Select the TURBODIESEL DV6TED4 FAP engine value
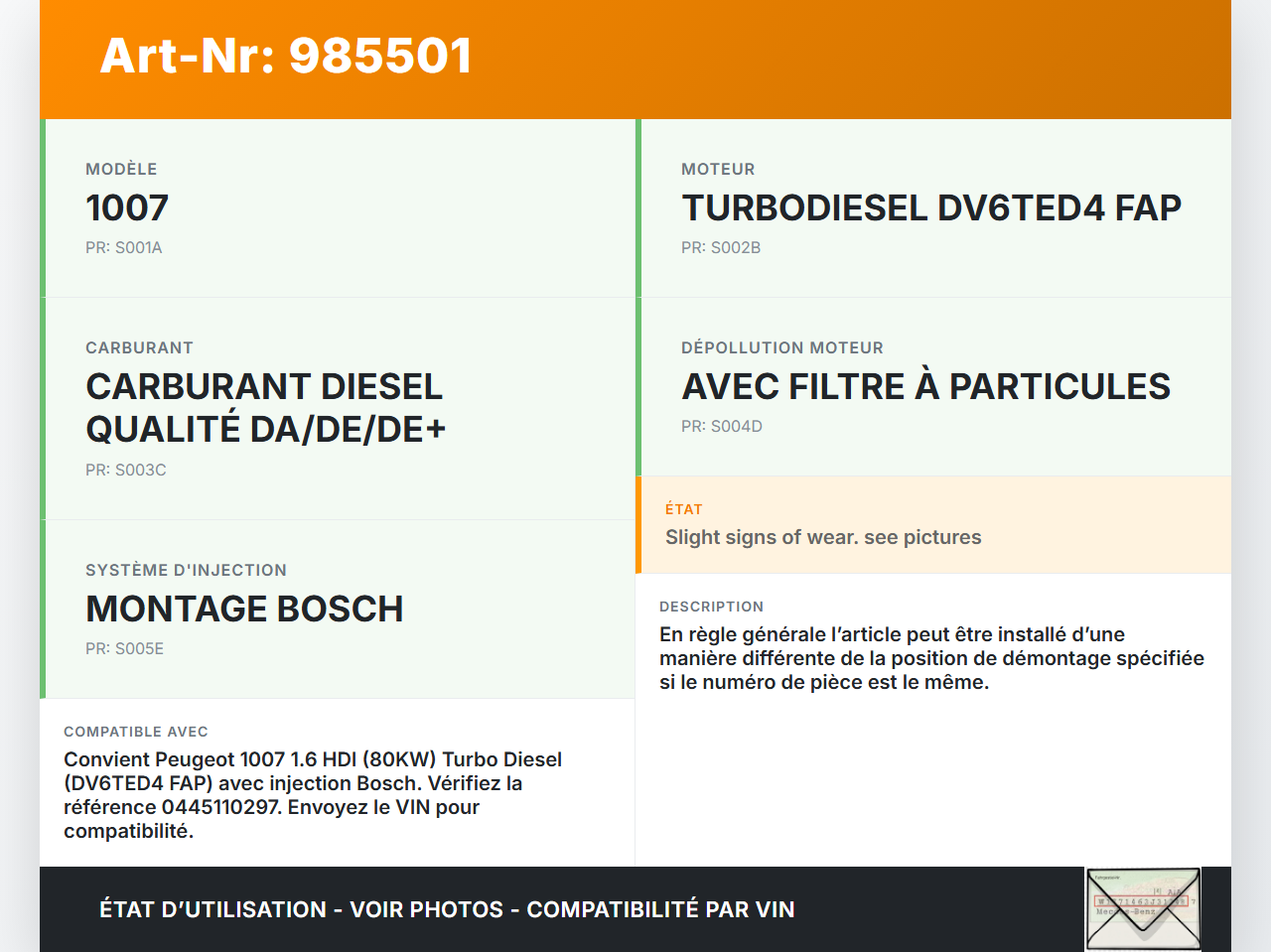 click(x=930, y=208)
